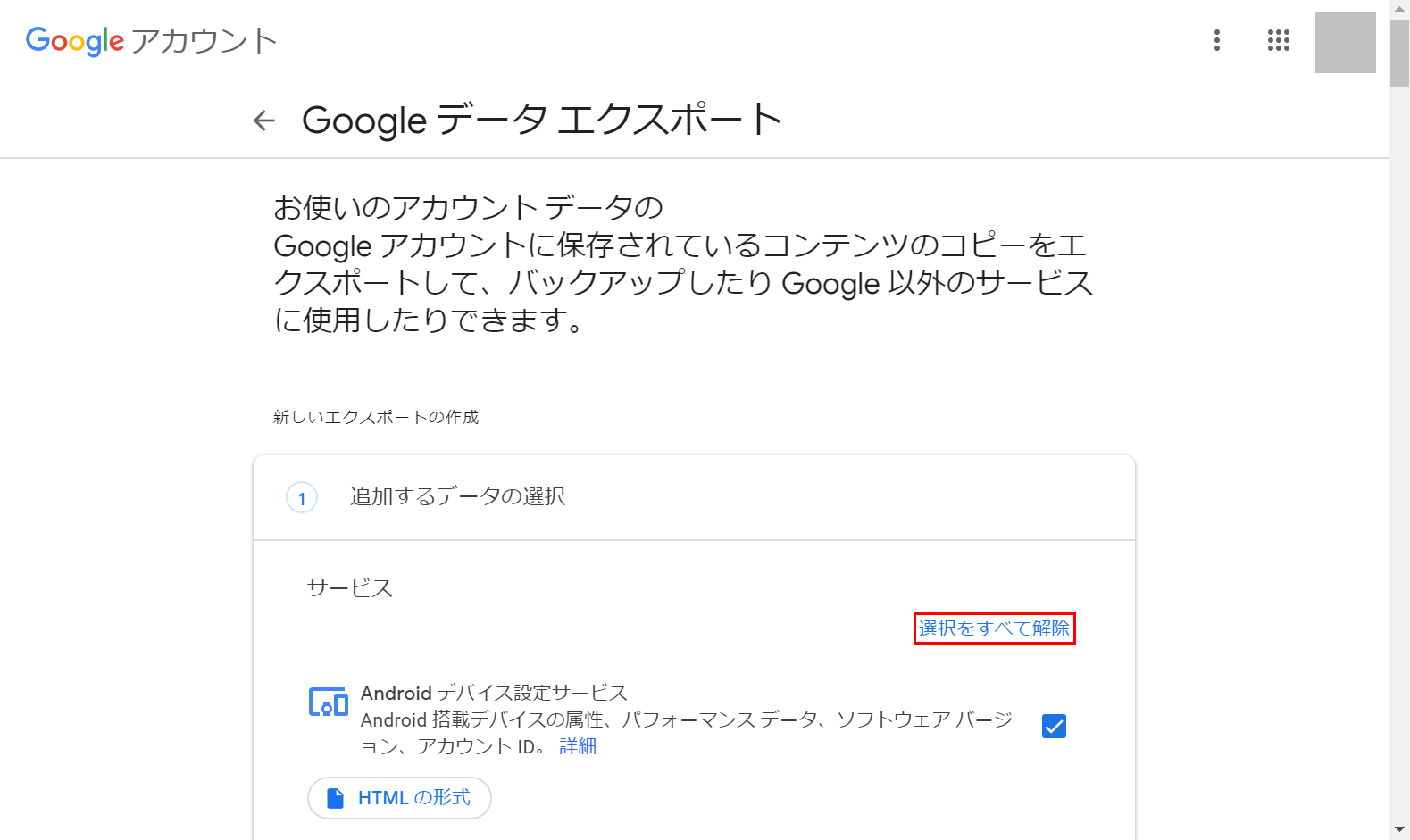Click the 新しいエクスポートの作成 label
The height and width of the screenshot is (840, 1410).
pos(376,417)
